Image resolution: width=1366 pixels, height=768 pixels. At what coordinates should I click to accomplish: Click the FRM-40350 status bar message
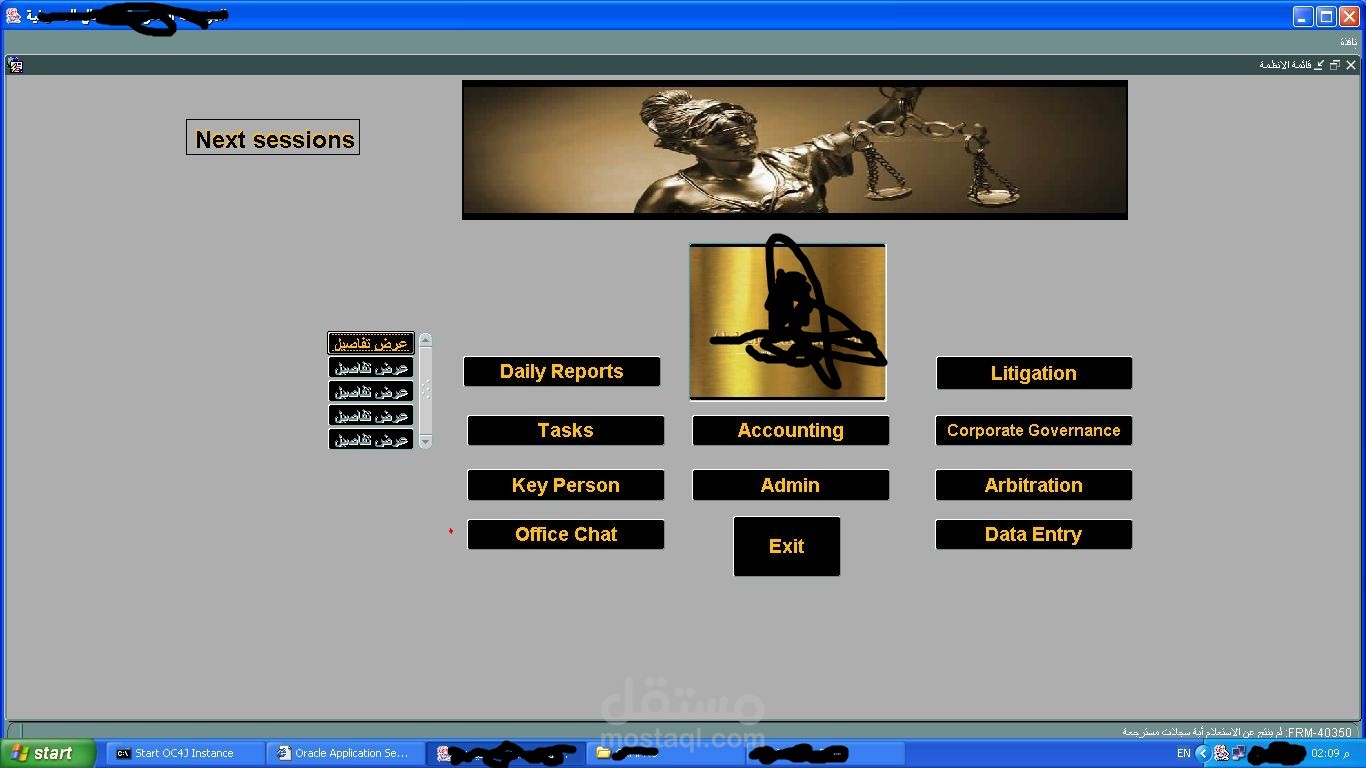(x=1237, y=732)
